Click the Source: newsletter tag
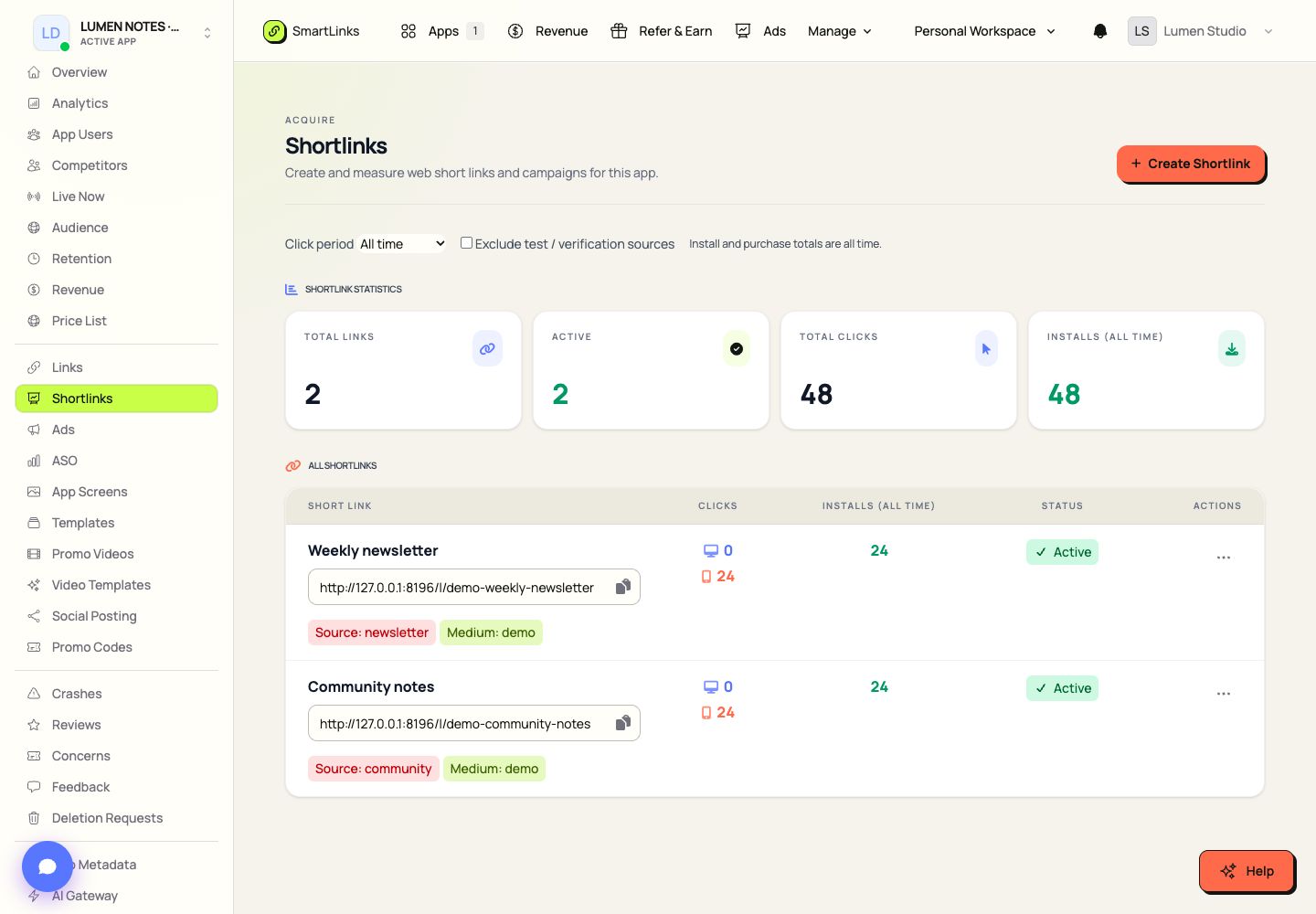The height and width of the screenshot is (914, 1316). pyautogui.click(x=372, y=632)
